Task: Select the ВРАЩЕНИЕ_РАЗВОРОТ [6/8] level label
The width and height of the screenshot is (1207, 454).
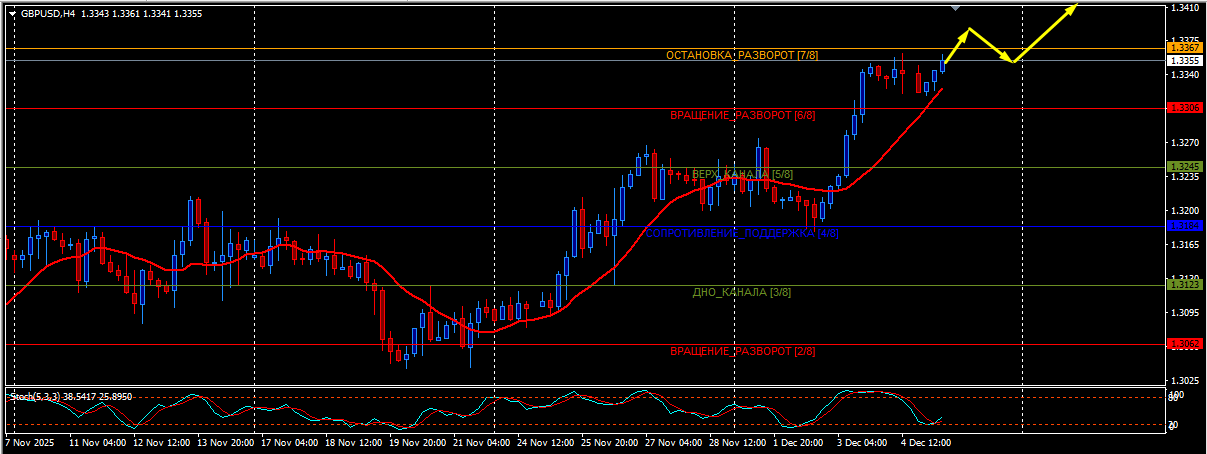Action: click(x=742, y=116)
